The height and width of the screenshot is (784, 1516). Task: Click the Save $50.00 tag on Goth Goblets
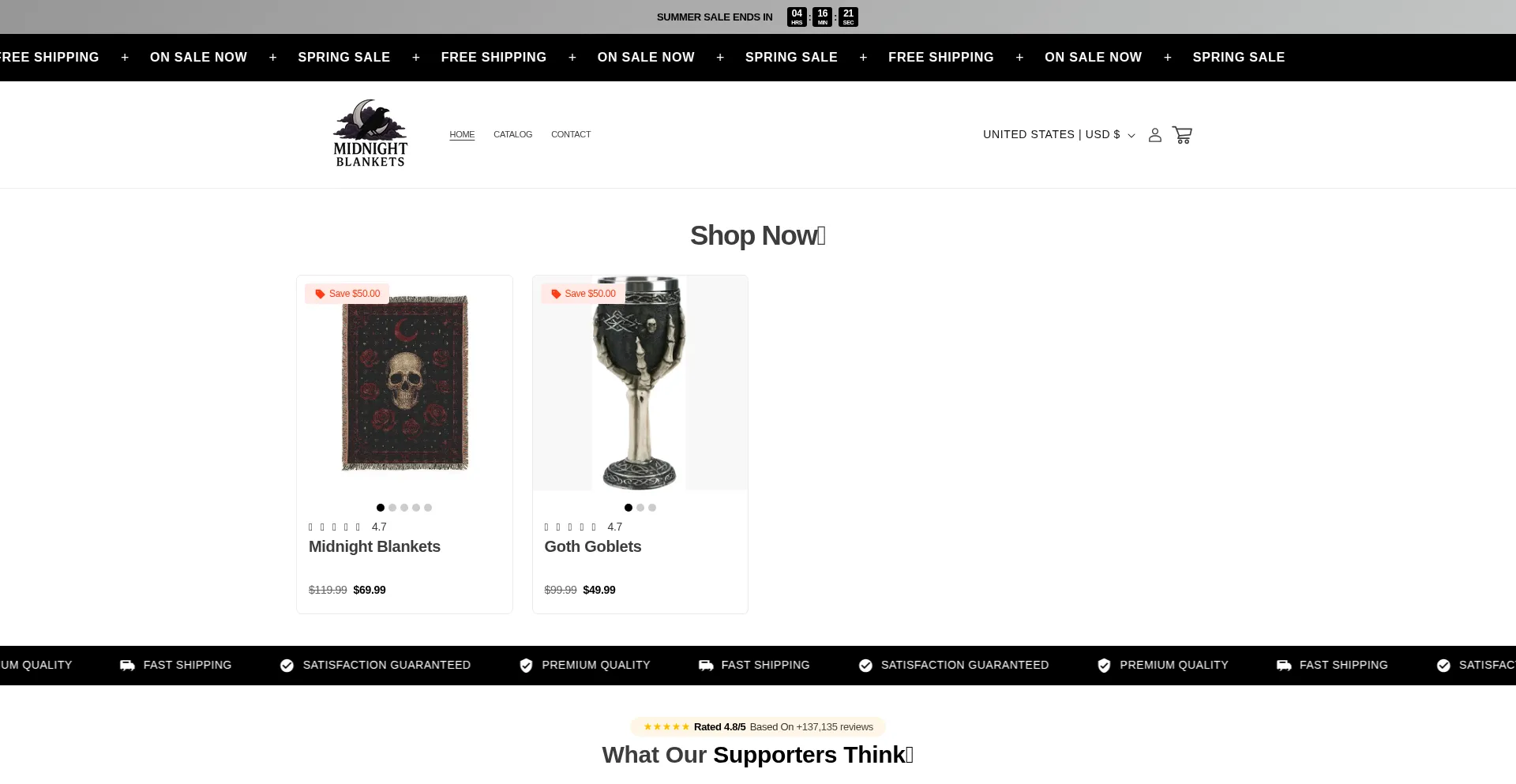[x=583, y=294]
